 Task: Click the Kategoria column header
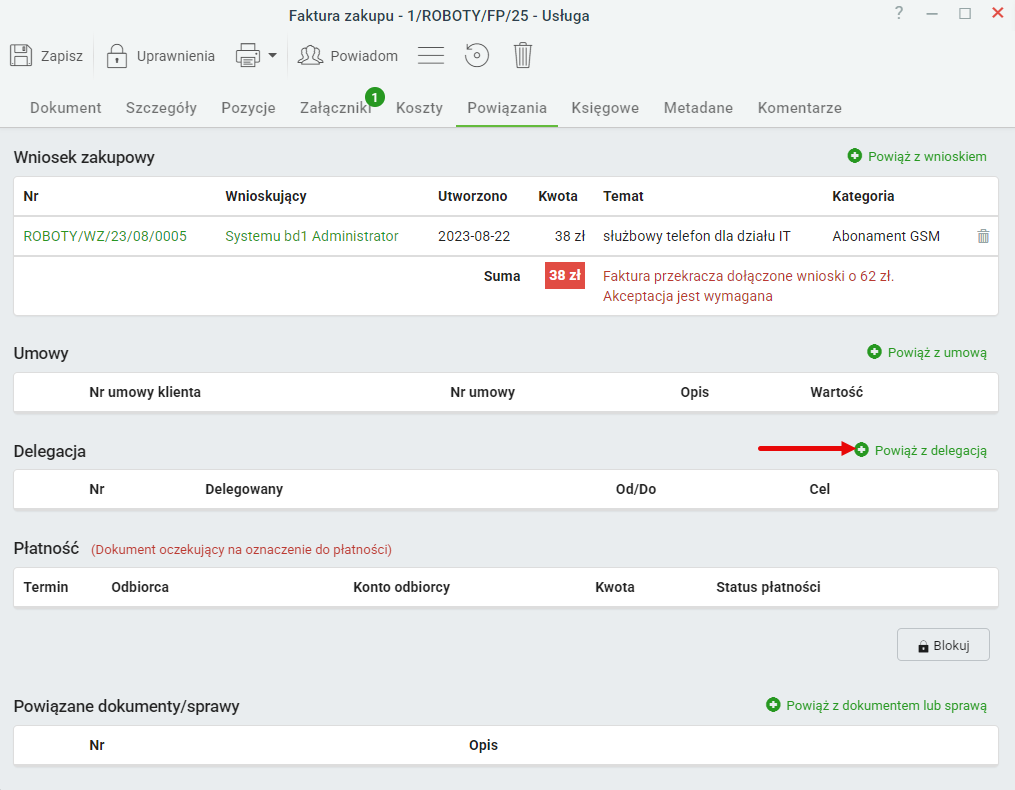[863, 196]
